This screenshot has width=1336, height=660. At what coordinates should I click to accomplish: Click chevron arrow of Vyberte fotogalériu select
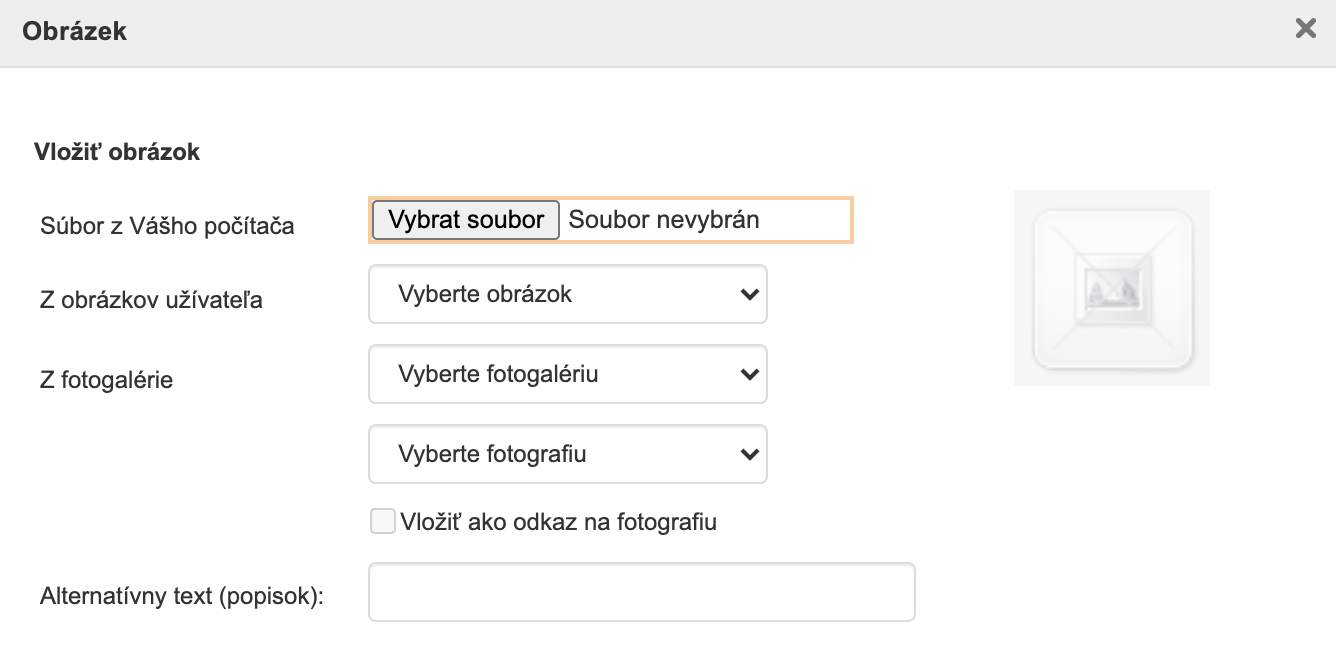747,374
